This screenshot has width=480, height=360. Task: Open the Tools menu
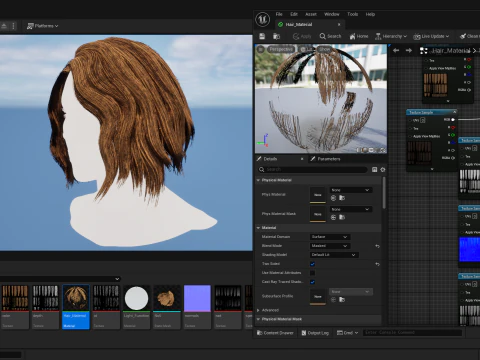click(352, 14)
